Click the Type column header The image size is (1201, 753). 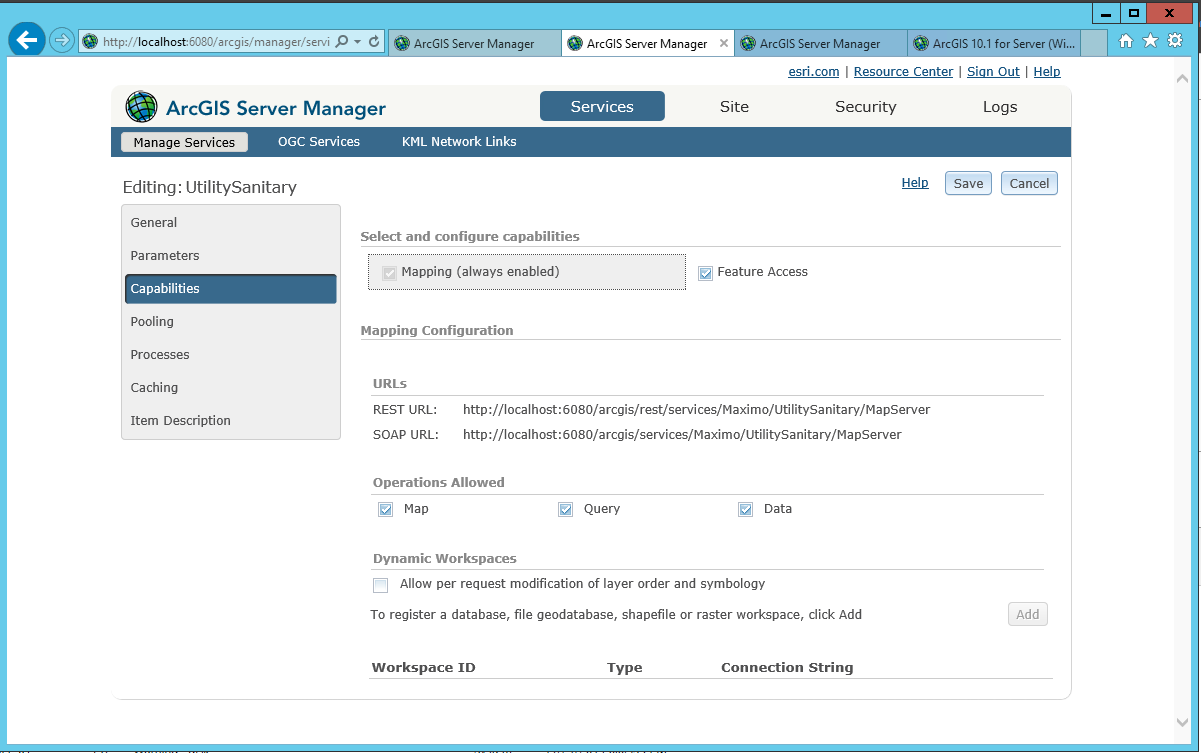625,668
